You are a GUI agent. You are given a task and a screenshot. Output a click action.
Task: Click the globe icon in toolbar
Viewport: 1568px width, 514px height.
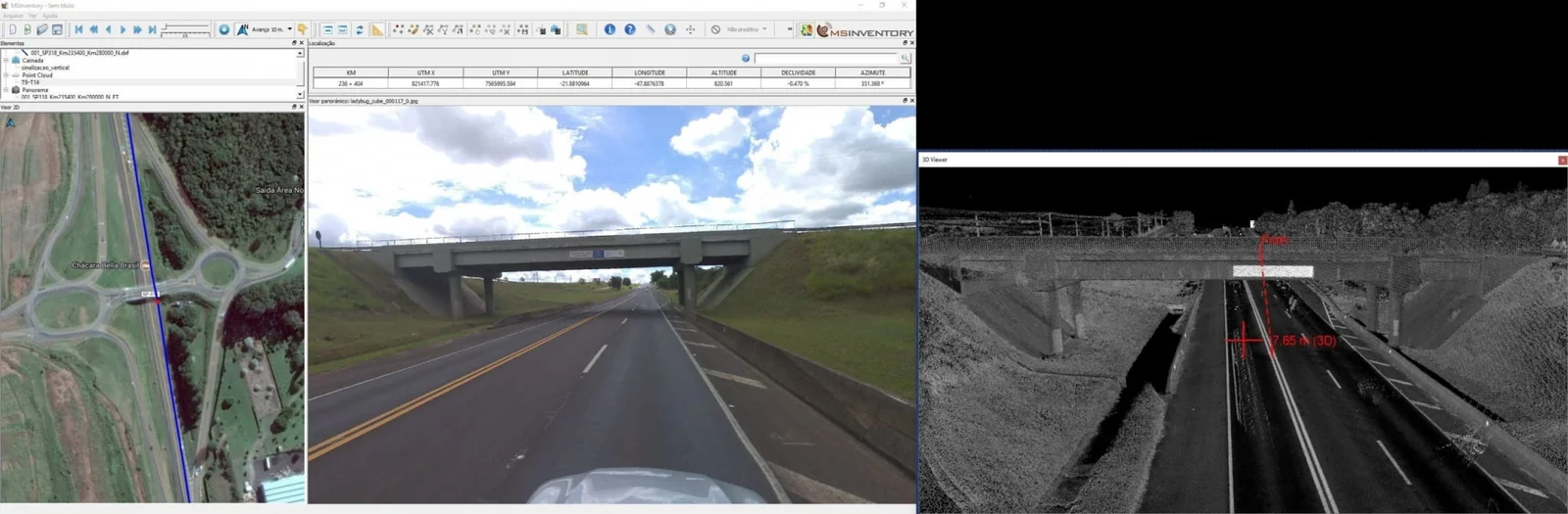[670, 29]
